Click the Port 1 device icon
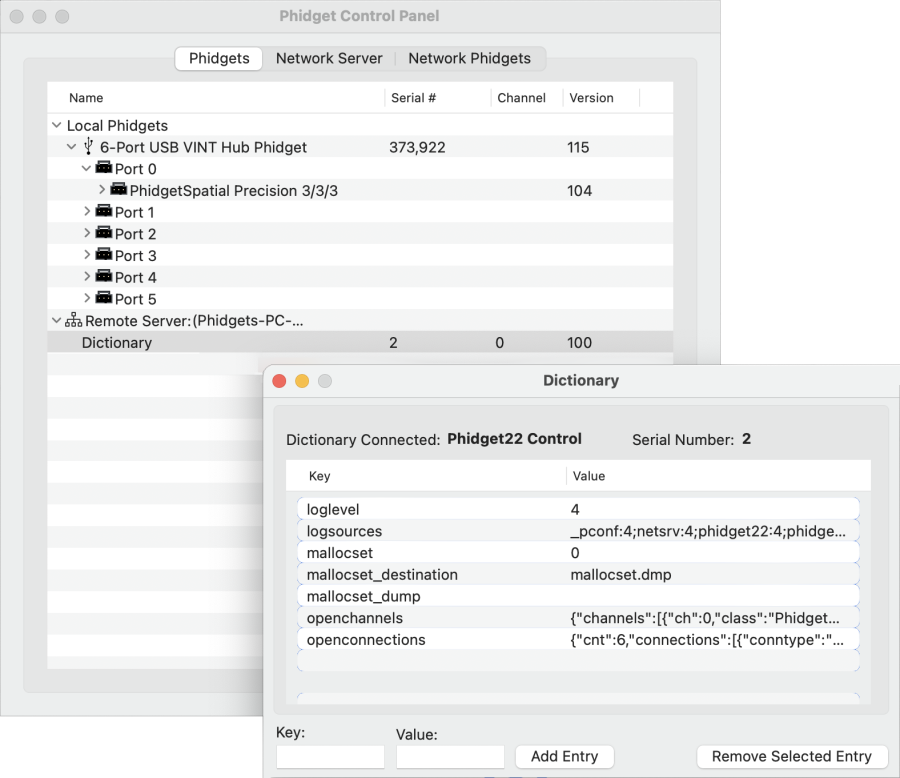 click(105, 212)
